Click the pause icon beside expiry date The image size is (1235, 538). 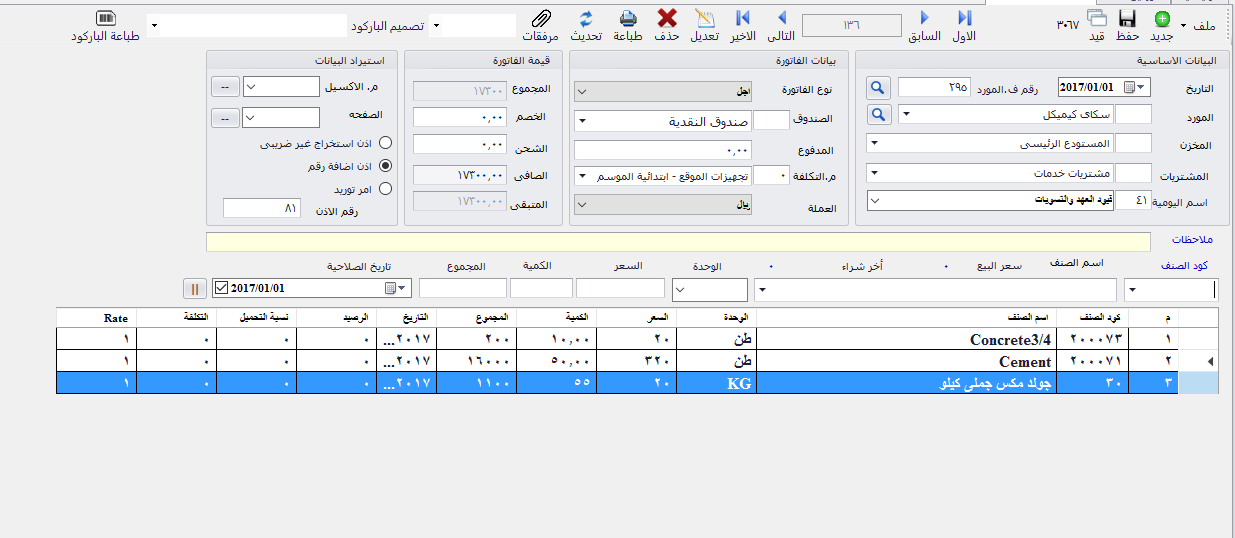tap(195, 288)
